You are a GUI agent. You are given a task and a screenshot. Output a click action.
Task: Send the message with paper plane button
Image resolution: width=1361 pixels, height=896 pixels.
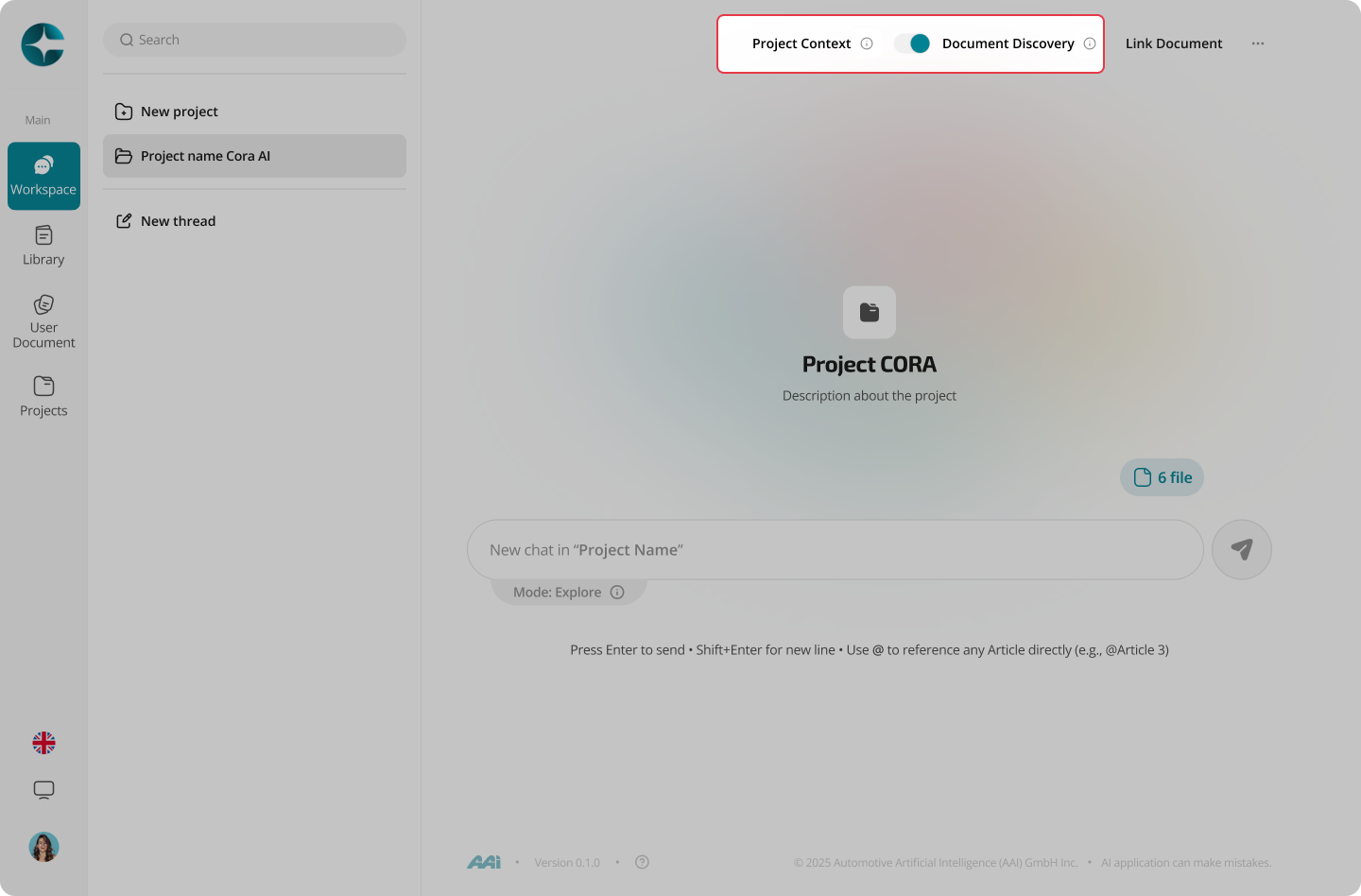[x=1242, y=550]
